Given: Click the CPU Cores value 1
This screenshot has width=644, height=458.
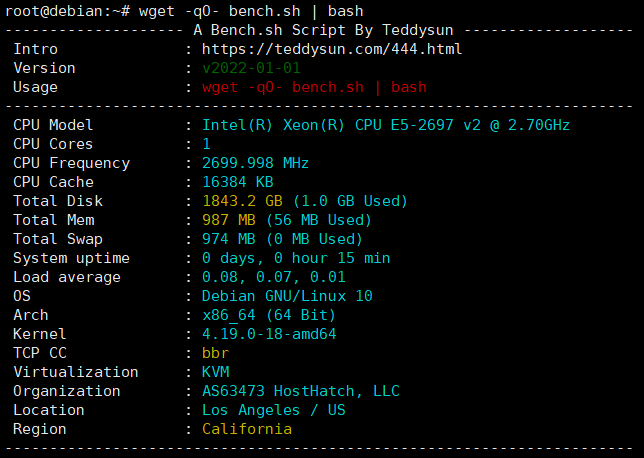Looking at the screenshot, I should click(x=207, y=144).
